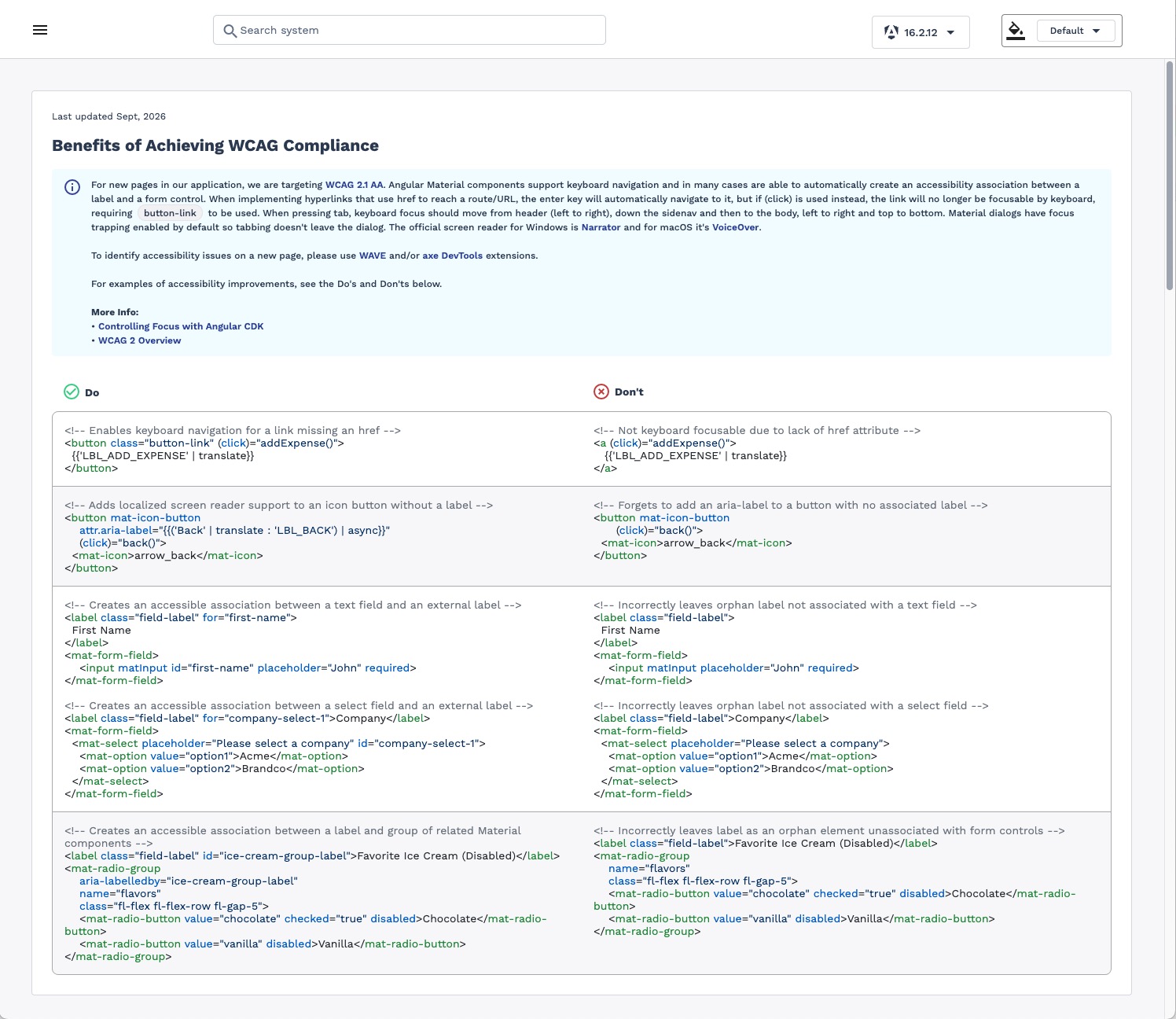The image size is (1176, 1019).
Task: Open the Narrator link
Action: 601,227
